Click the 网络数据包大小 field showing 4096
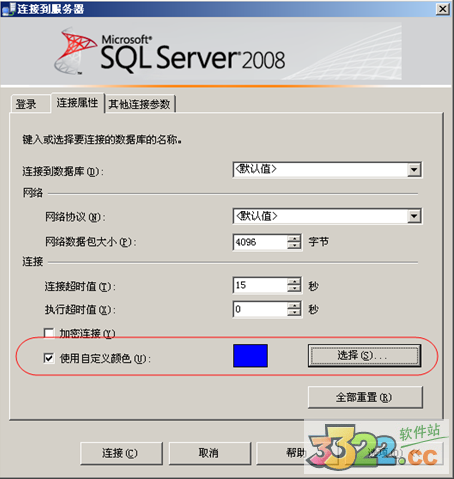Image resolution: width=454 pixels, height=479 pixels. click(260, 242)
